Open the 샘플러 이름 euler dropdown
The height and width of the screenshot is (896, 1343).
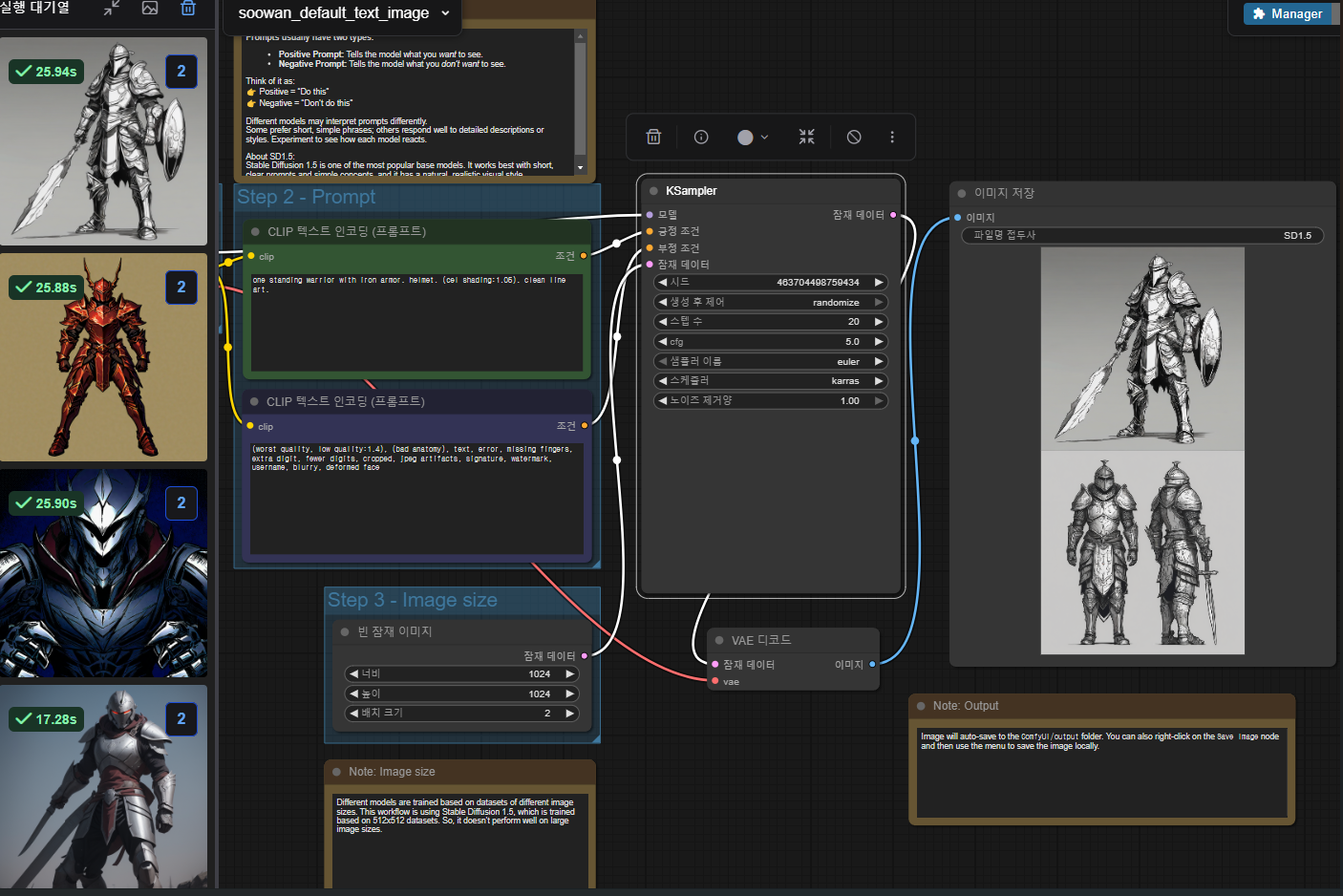pos(771,361)
